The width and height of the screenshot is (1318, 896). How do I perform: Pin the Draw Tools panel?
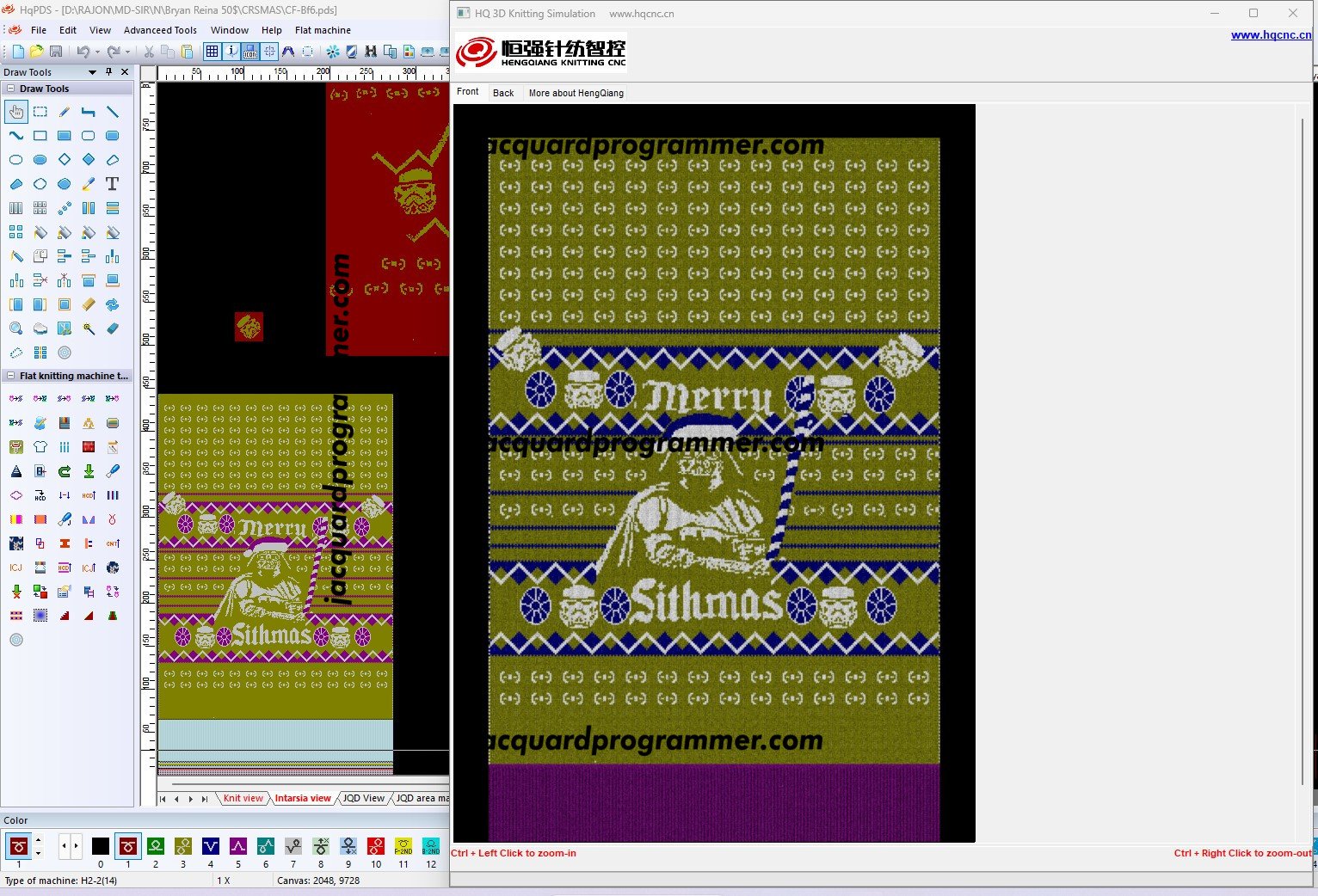click(108, 72)
